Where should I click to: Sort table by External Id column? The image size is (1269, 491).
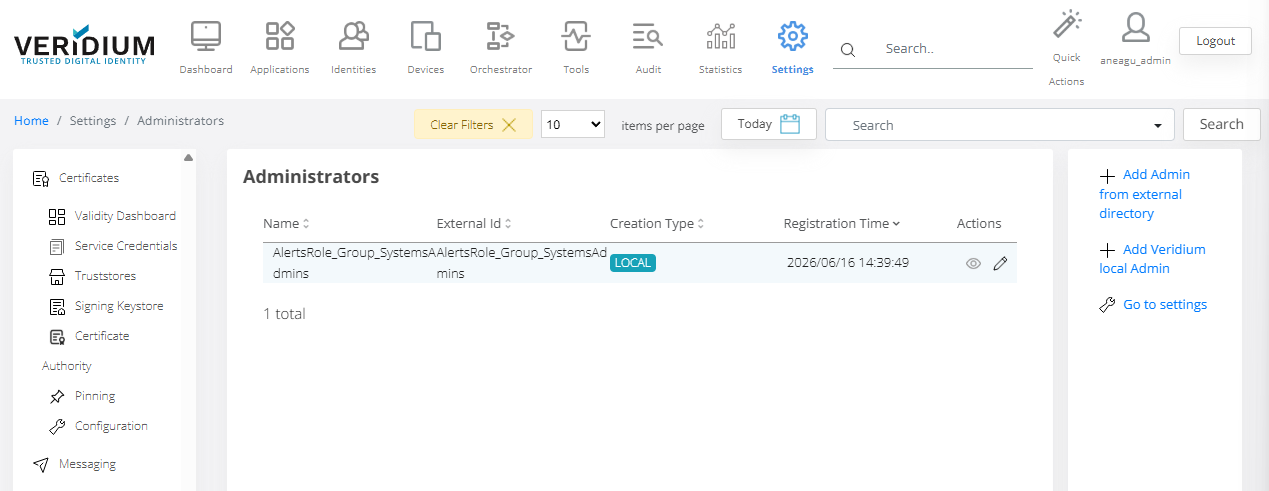(474, 224)
